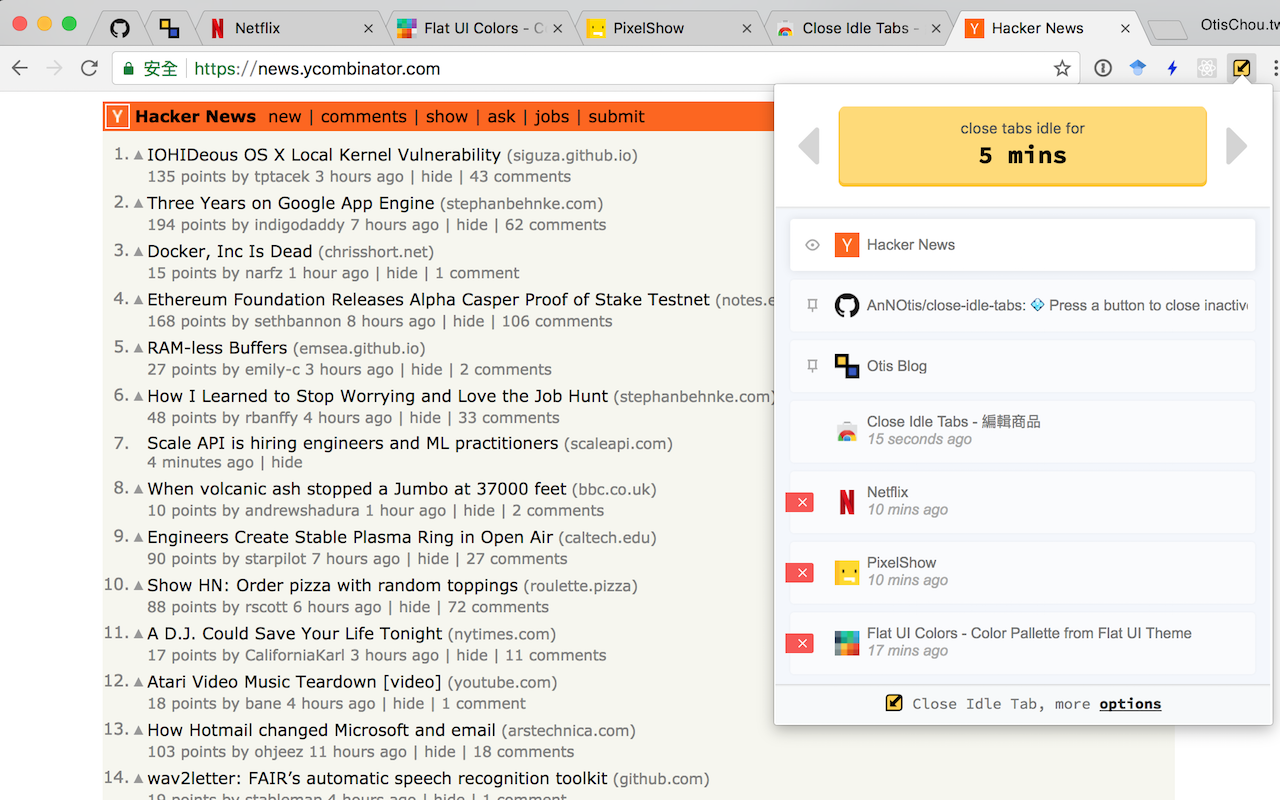This screenshot has width=1280, height=800.
Task: Unpin the Otis Blog entry
Action: pyautogui.click(x=812, y=366)
